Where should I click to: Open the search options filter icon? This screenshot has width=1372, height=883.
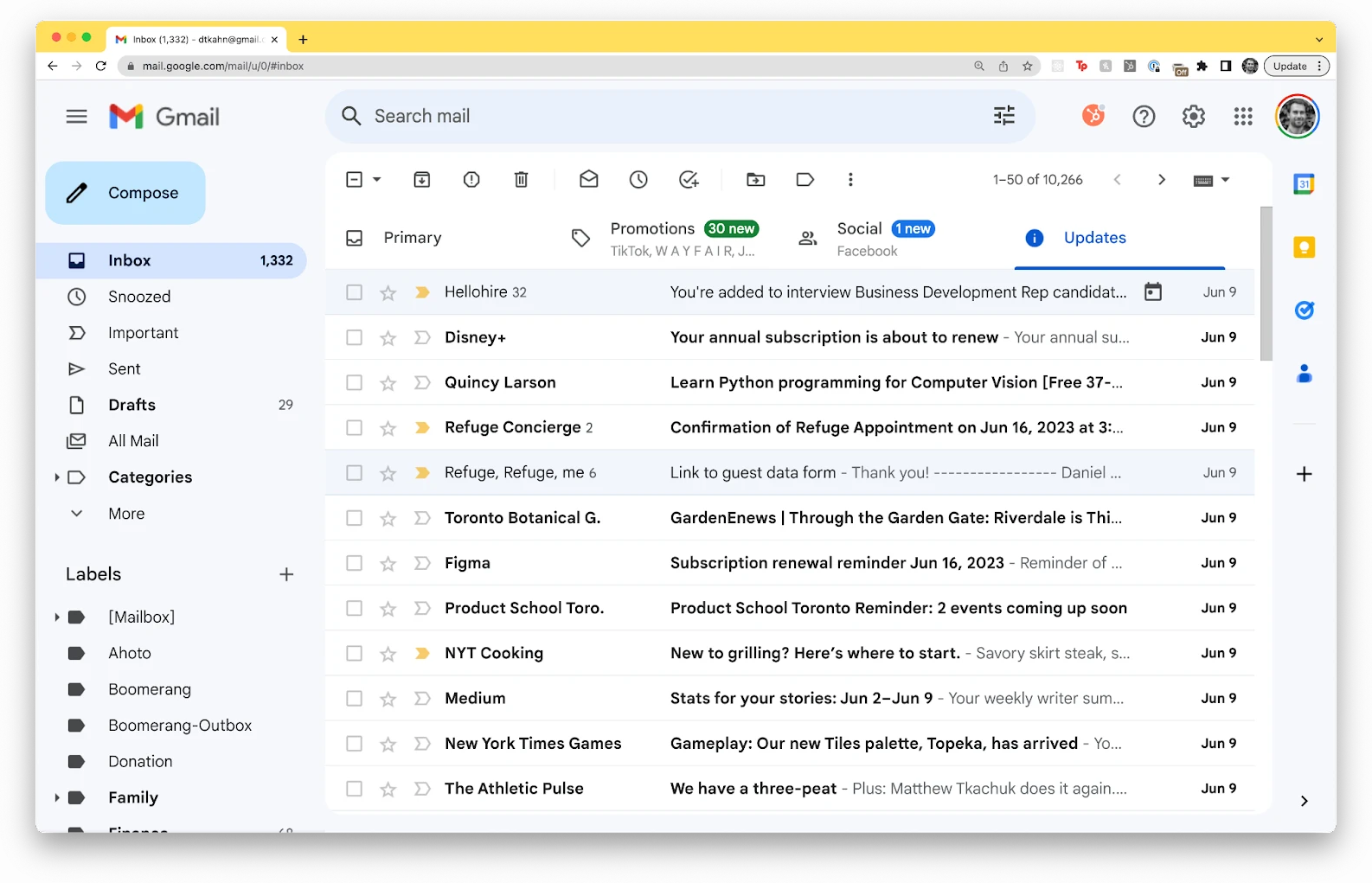point(1004,116)
